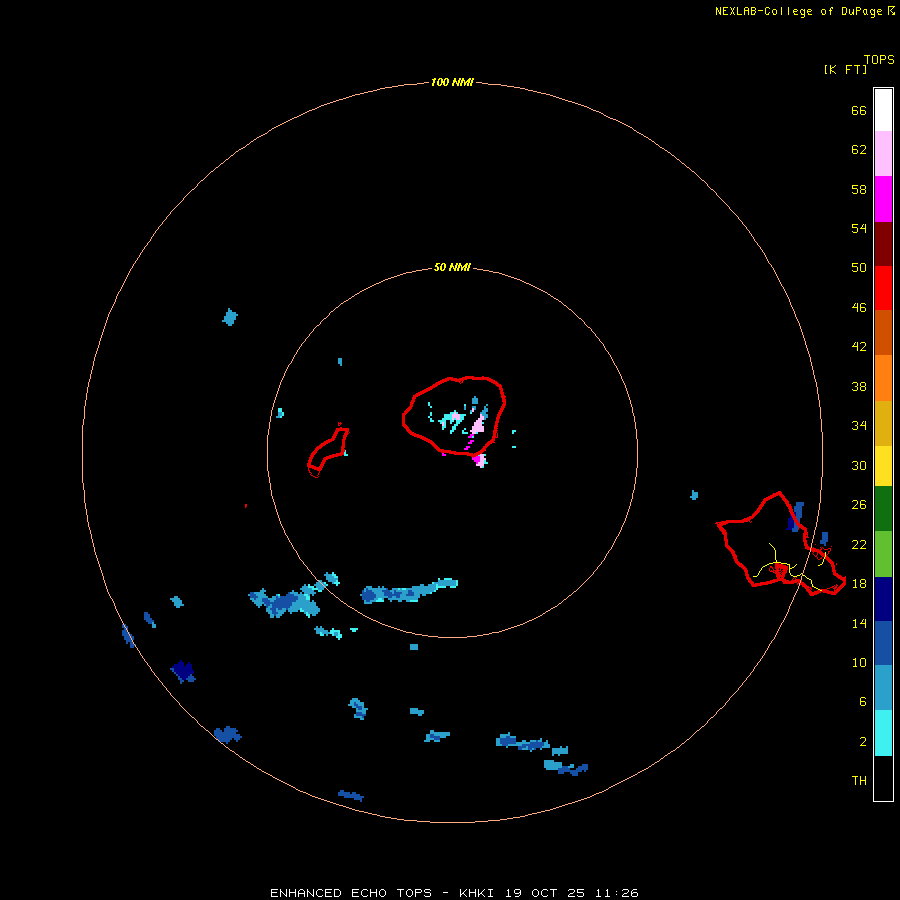Select the legend value 50
900x900 pixels.
[859, 268]
